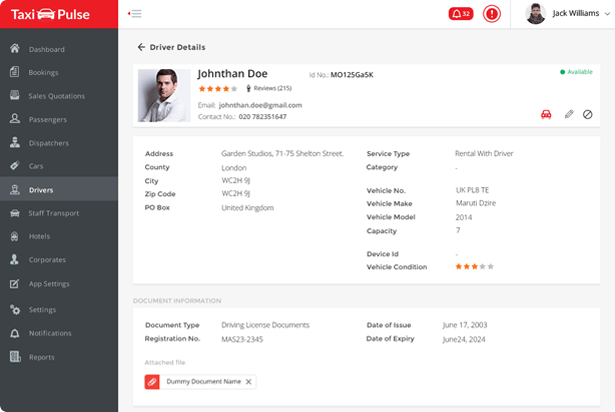Click Rental With Driver service type
Viewport: 615px width, 412px height.
coord(484,153)
